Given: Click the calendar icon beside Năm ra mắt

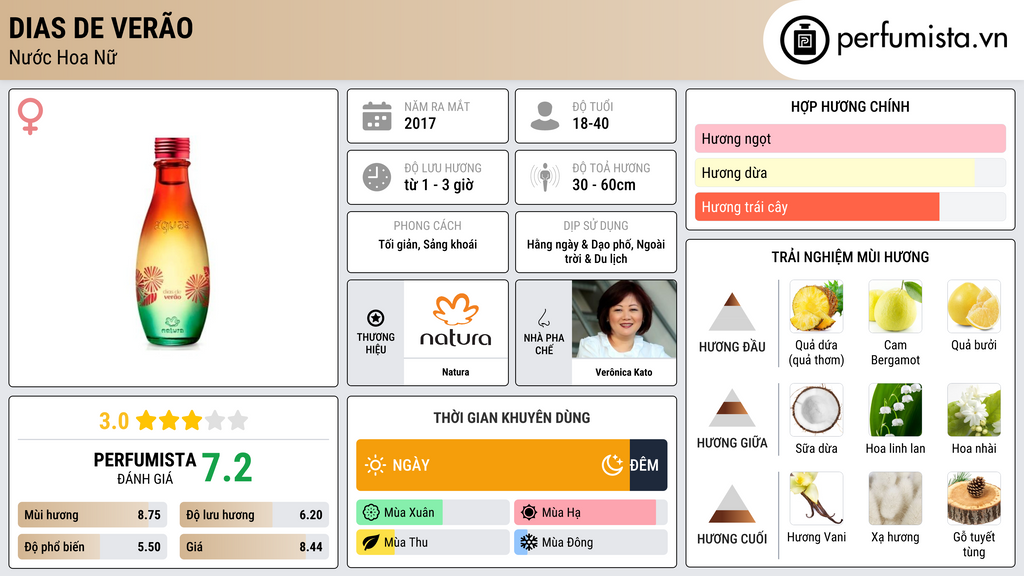Looking at the screenshot, I should click(377, 116).
